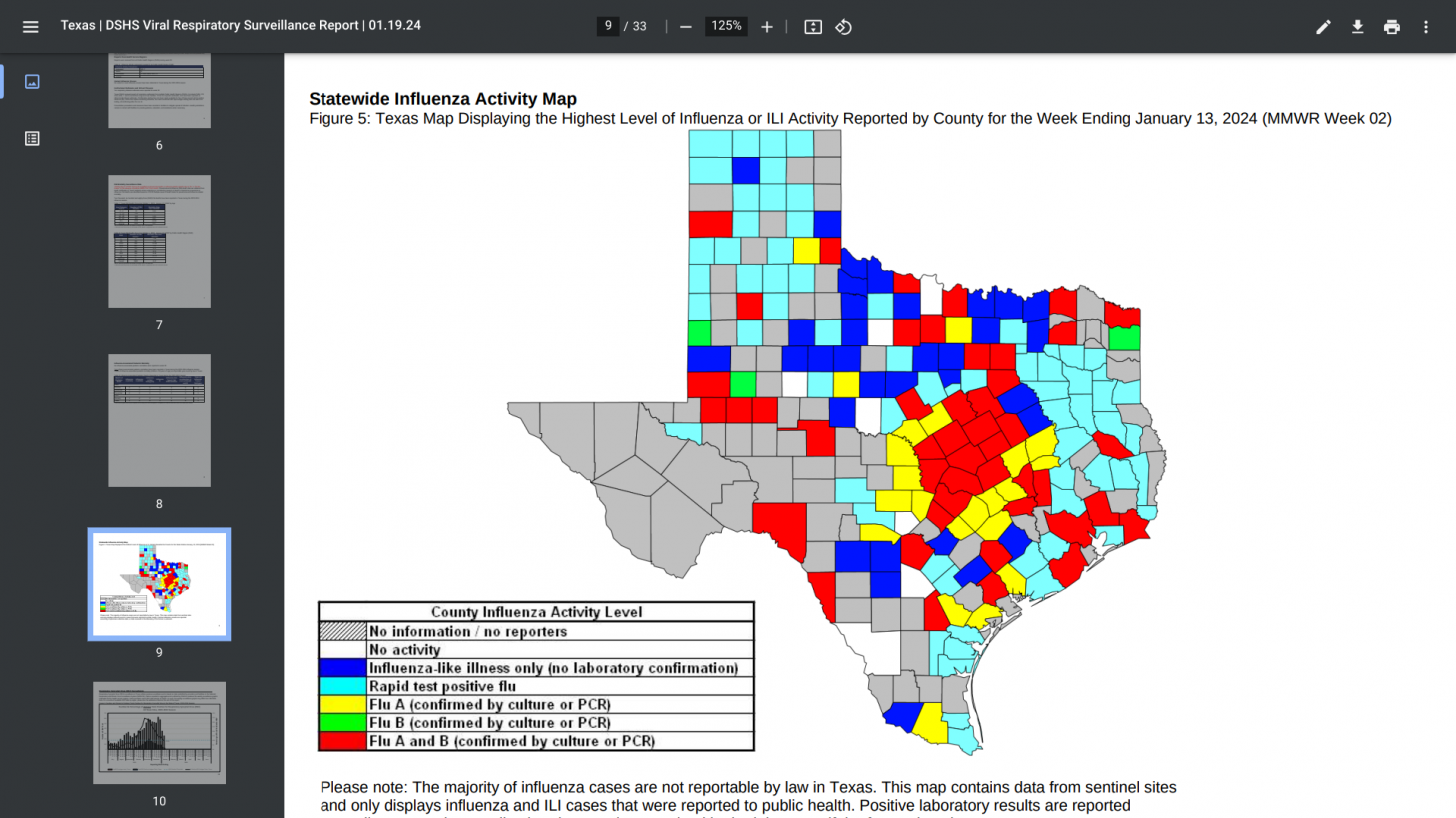The image size is (1456, 818).
Task: Open page 10 chart thumbnail
Action: pyautogui.click(x=159, y=733)
